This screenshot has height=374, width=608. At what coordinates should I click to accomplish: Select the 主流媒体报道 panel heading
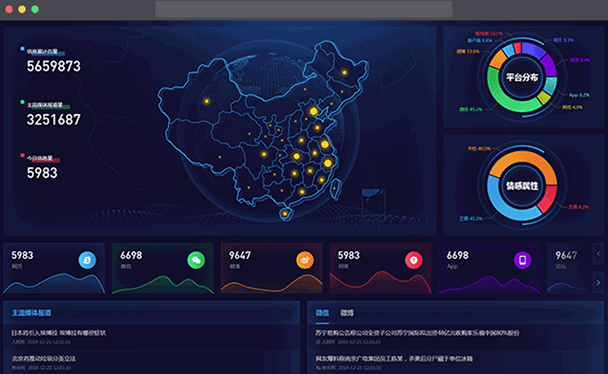[31, 313]
